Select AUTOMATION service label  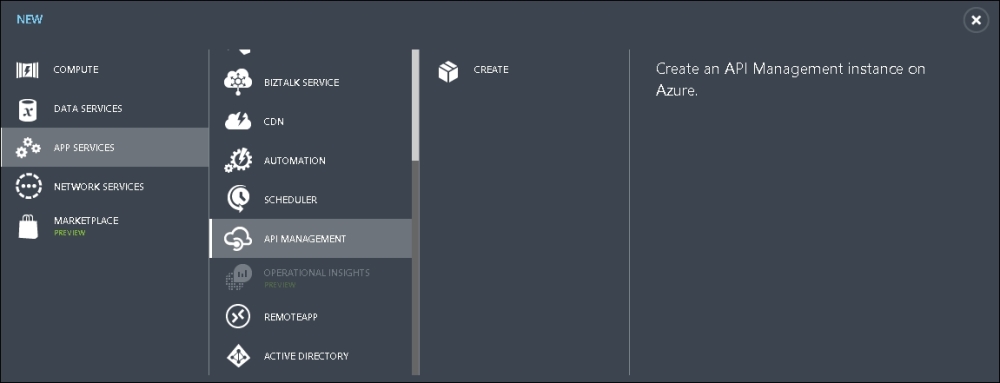(x=295, y=161)
